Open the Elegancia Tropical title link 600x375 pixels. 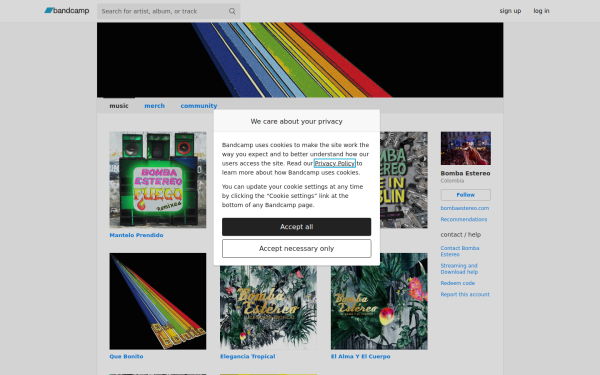[248, 357]
